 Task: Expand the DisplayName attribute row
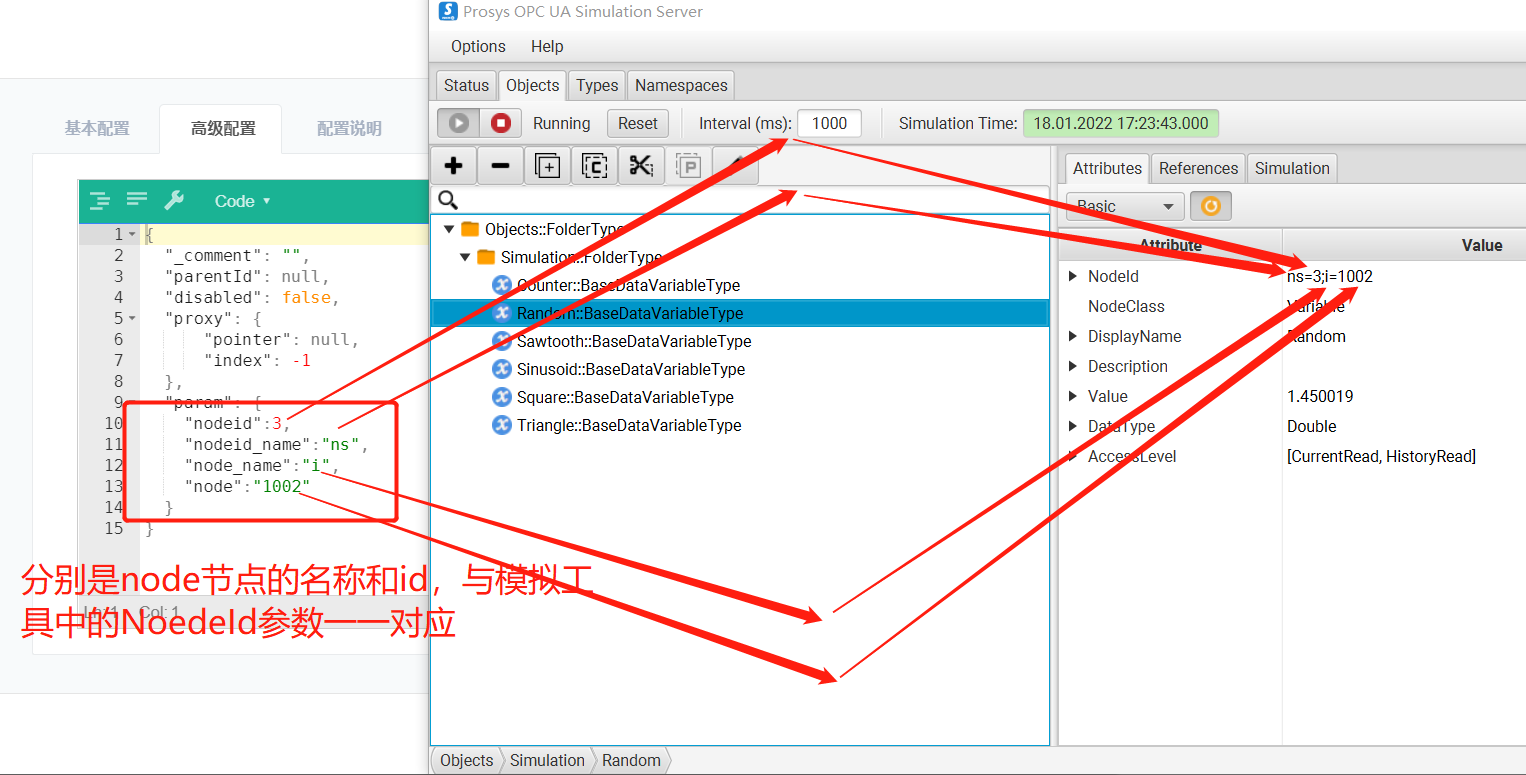click(1073, 336)
